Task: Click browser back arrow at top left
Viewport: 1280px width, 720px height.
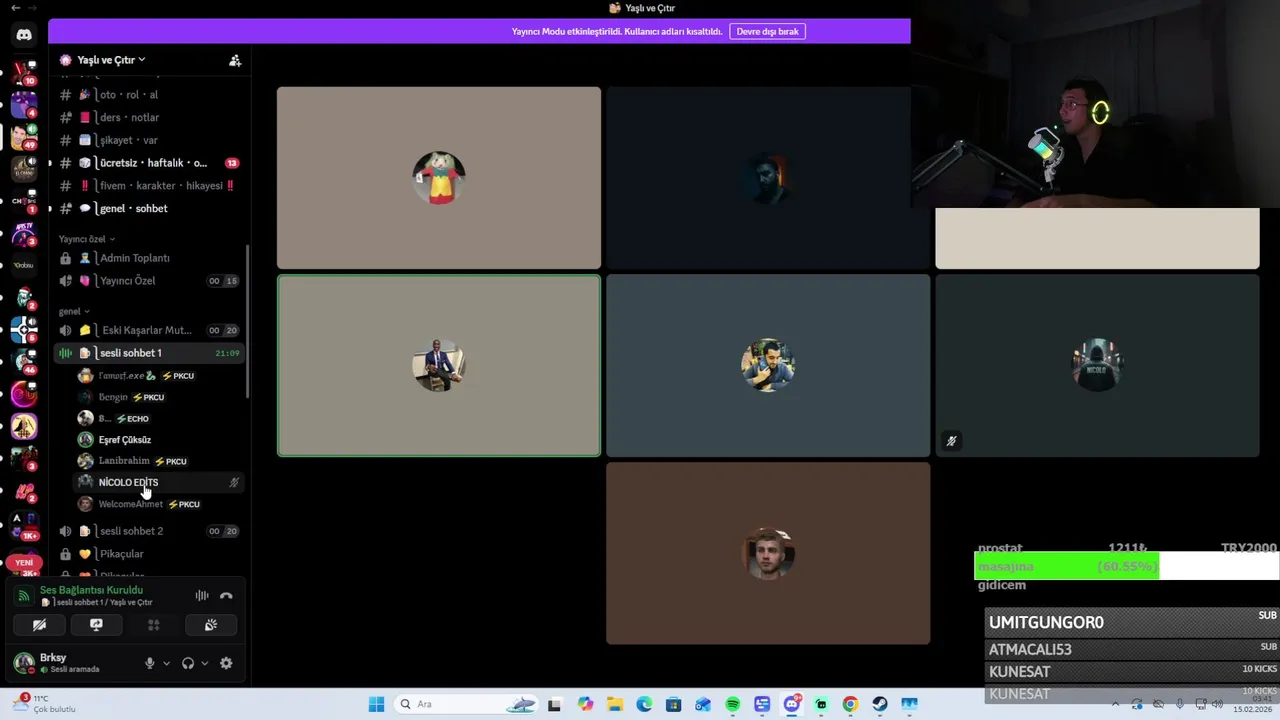Action: [x=15, y=8]
